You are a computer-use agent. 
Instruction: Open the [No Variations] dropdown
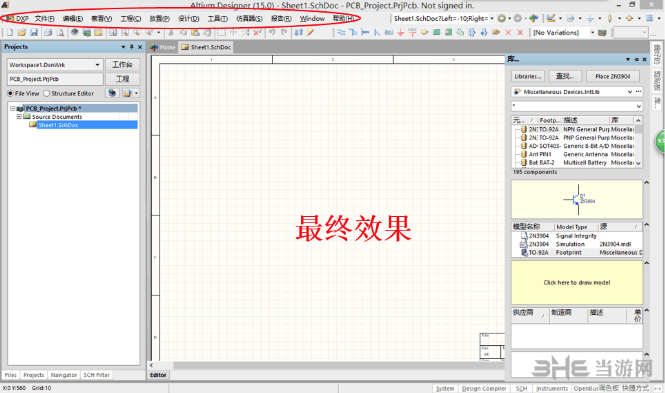[x=592, y=33]
